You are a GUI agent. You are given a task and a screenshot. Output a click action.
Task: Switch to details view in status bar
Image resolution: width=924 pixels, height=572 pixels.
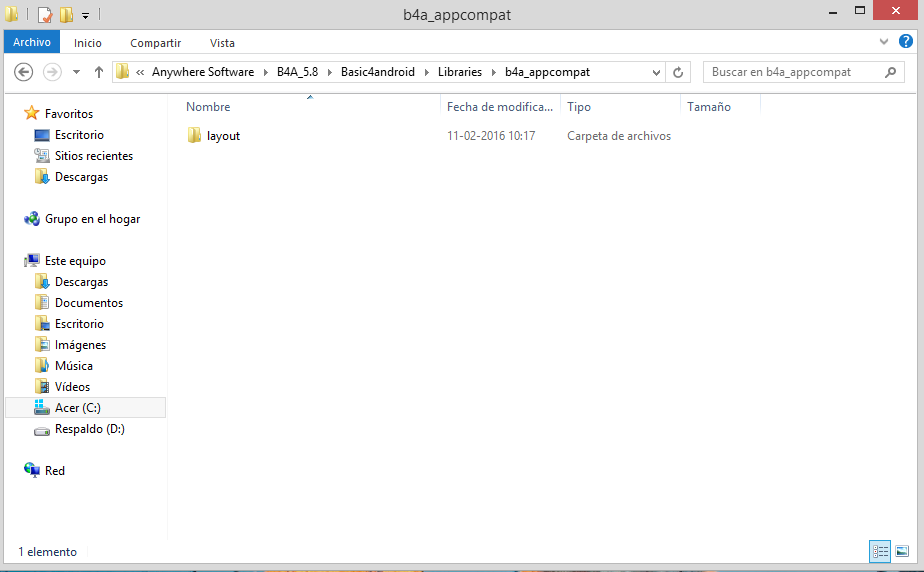(x=880, y=551)
